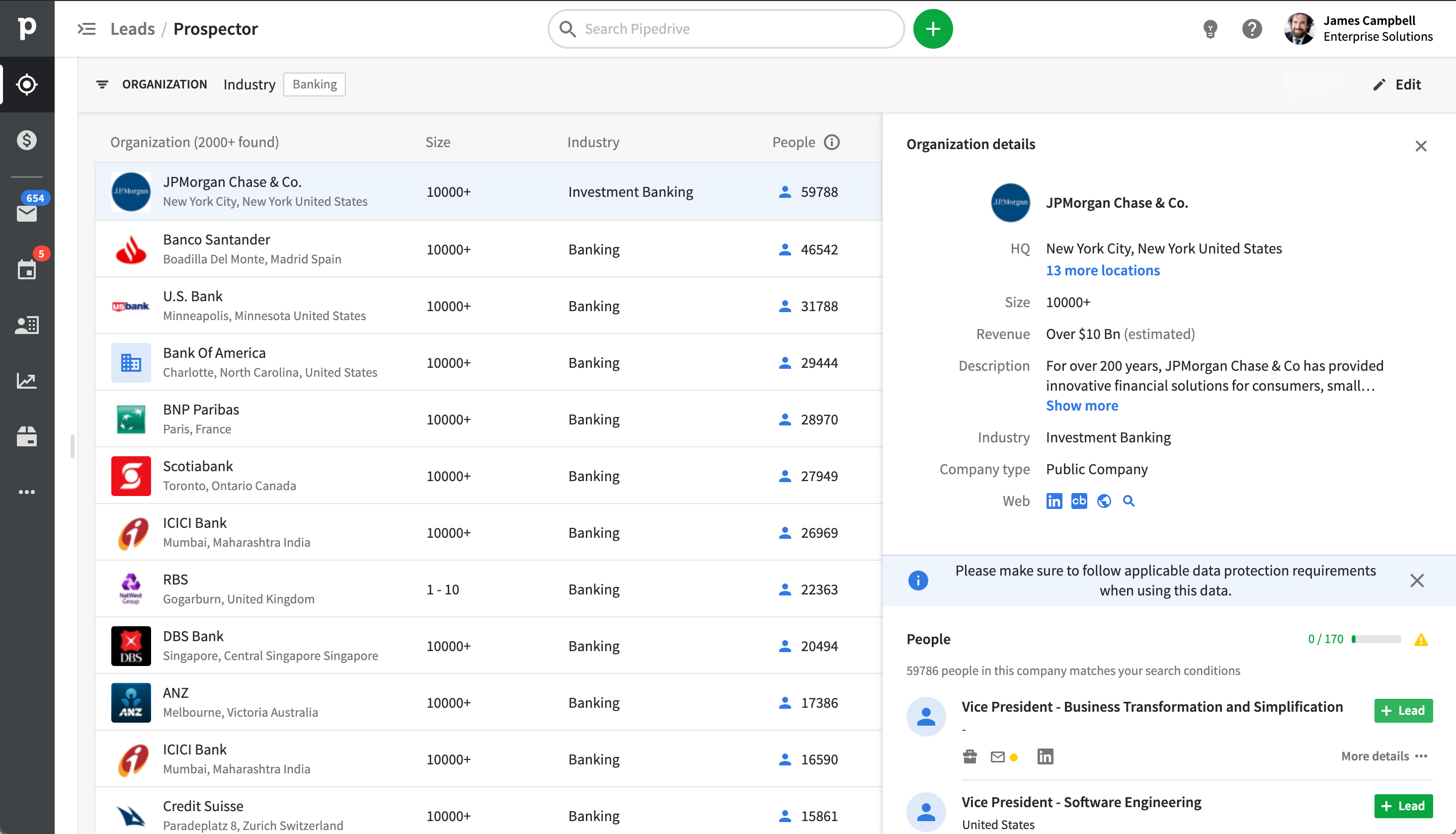Toggle the sidebar menu collapse icon
This screenshot has width=1456, height=834.
click(x=86, y=29)
